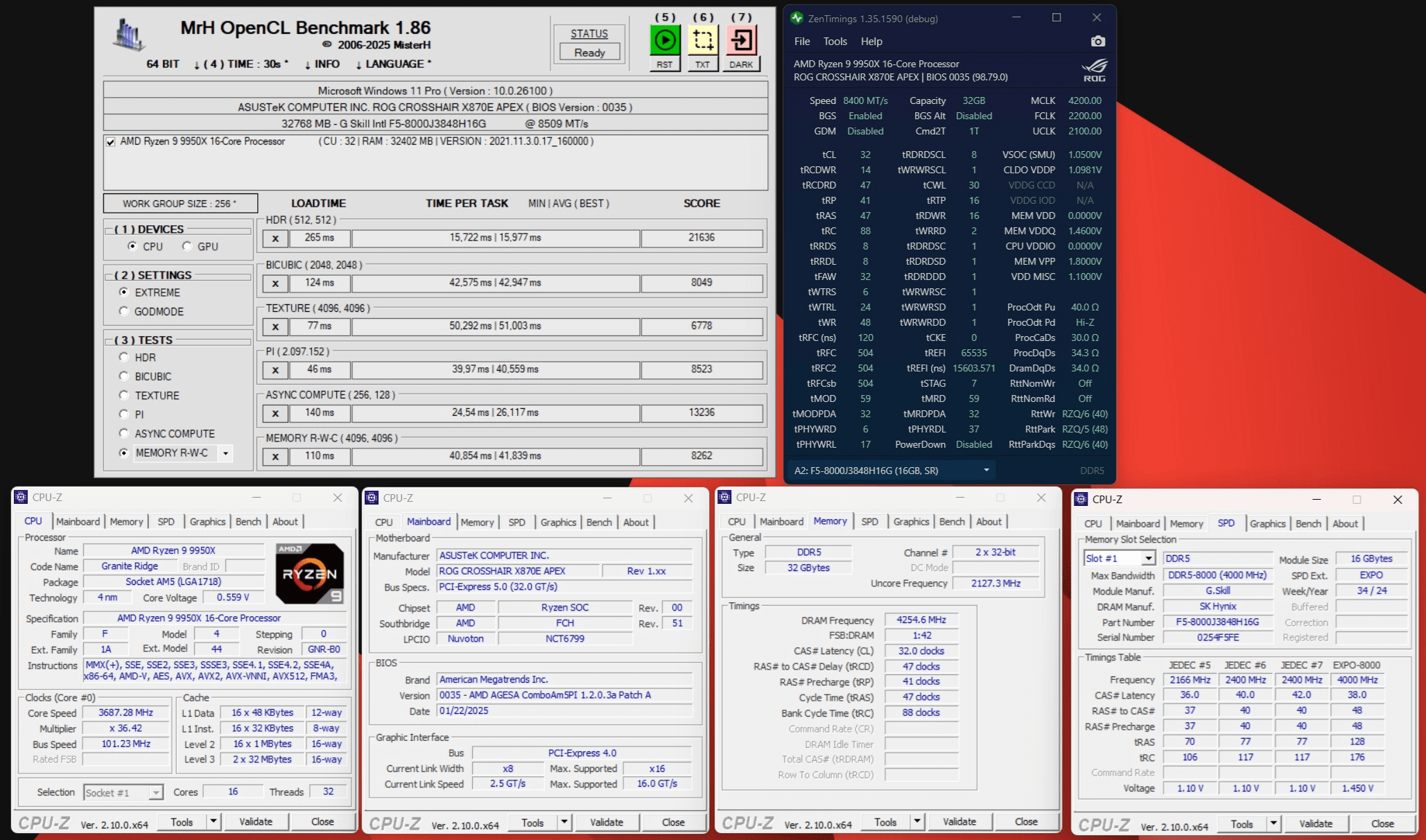Select the BICUBIC test radio
1426x840 pixels.
pyautogui.click(x=123, y=376)
